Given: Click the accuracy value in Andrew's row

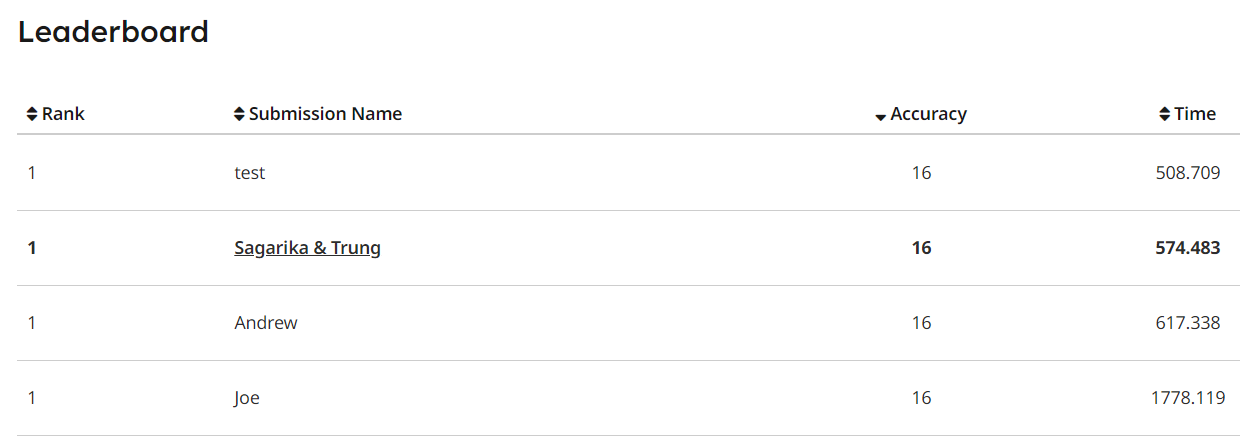Looking at the screenshot, I should 921,323.
